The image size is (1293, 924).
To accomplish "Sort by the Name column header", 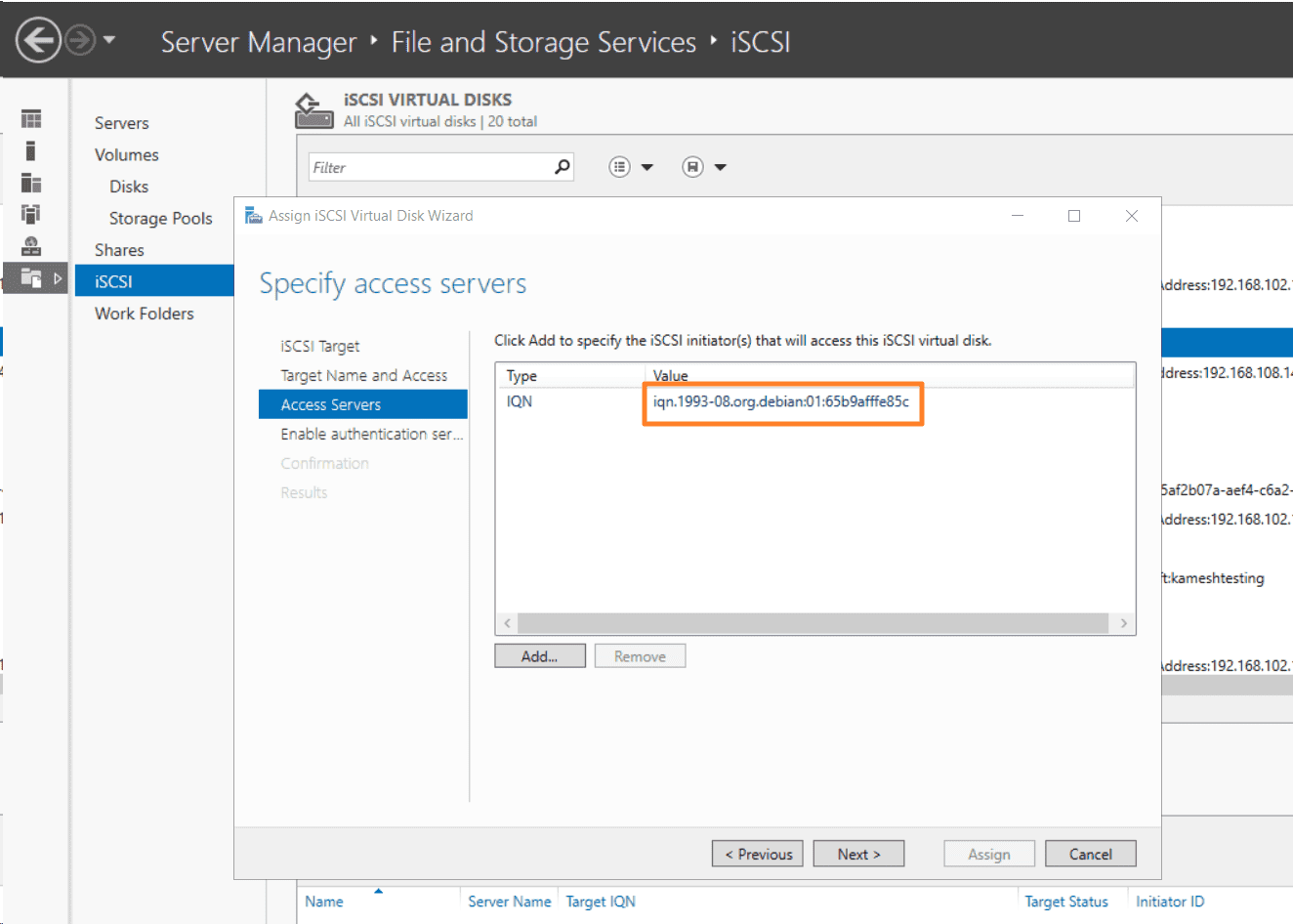I will click(324, 902).
